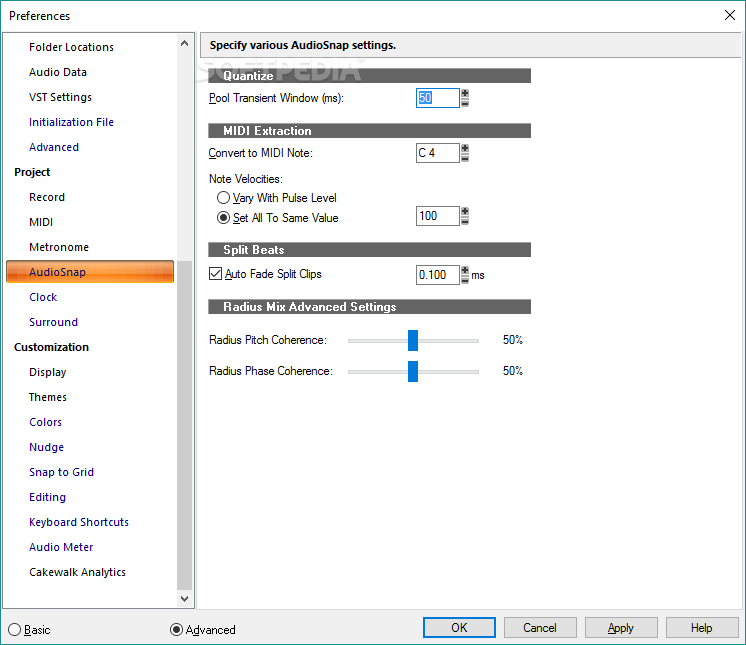Click the Auto Fade field showing 0.100

[x=438, y=275]
